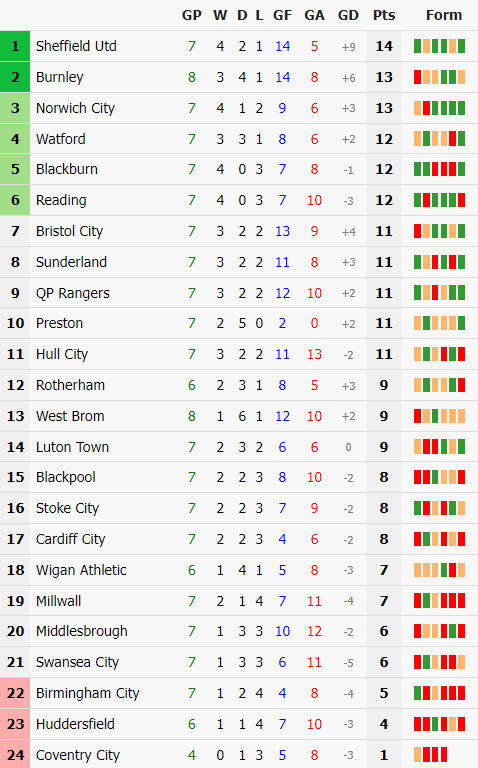
Task: Open the Coventry City team link
Action: [x=77, y=755]
